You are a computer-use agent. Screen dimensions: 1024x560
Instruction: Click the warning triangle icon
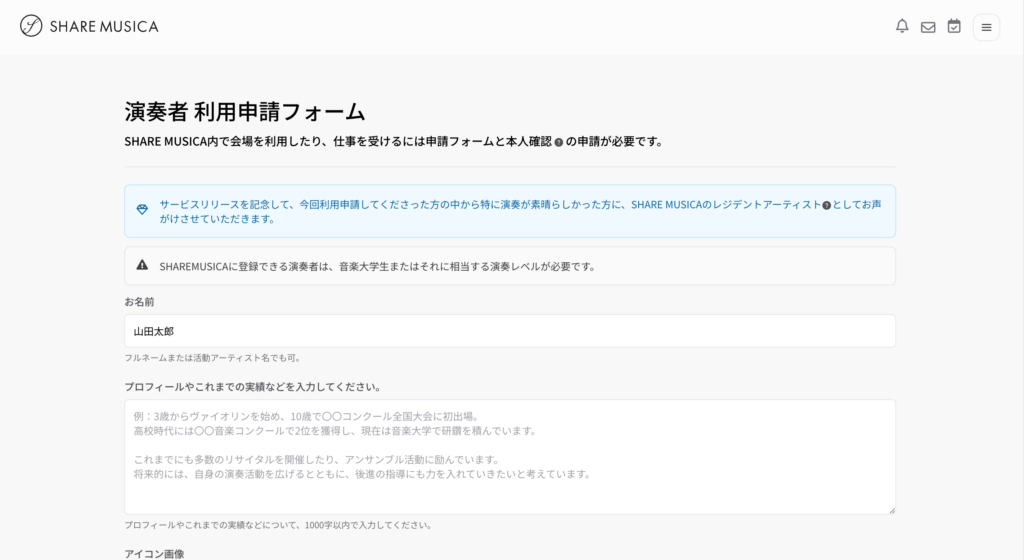tap(142, 266)
